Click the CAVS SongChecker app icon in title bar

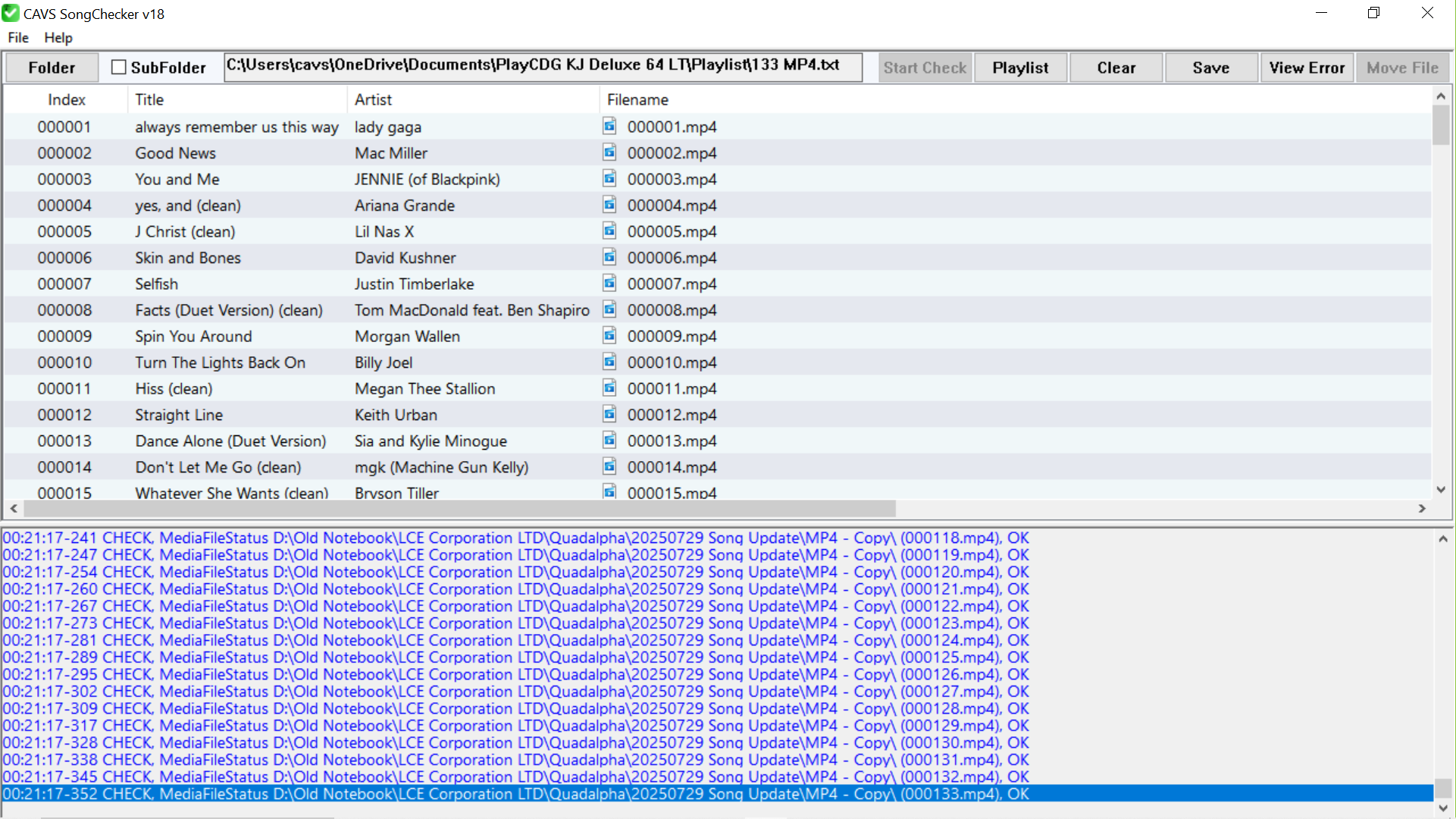pos(11,14)
